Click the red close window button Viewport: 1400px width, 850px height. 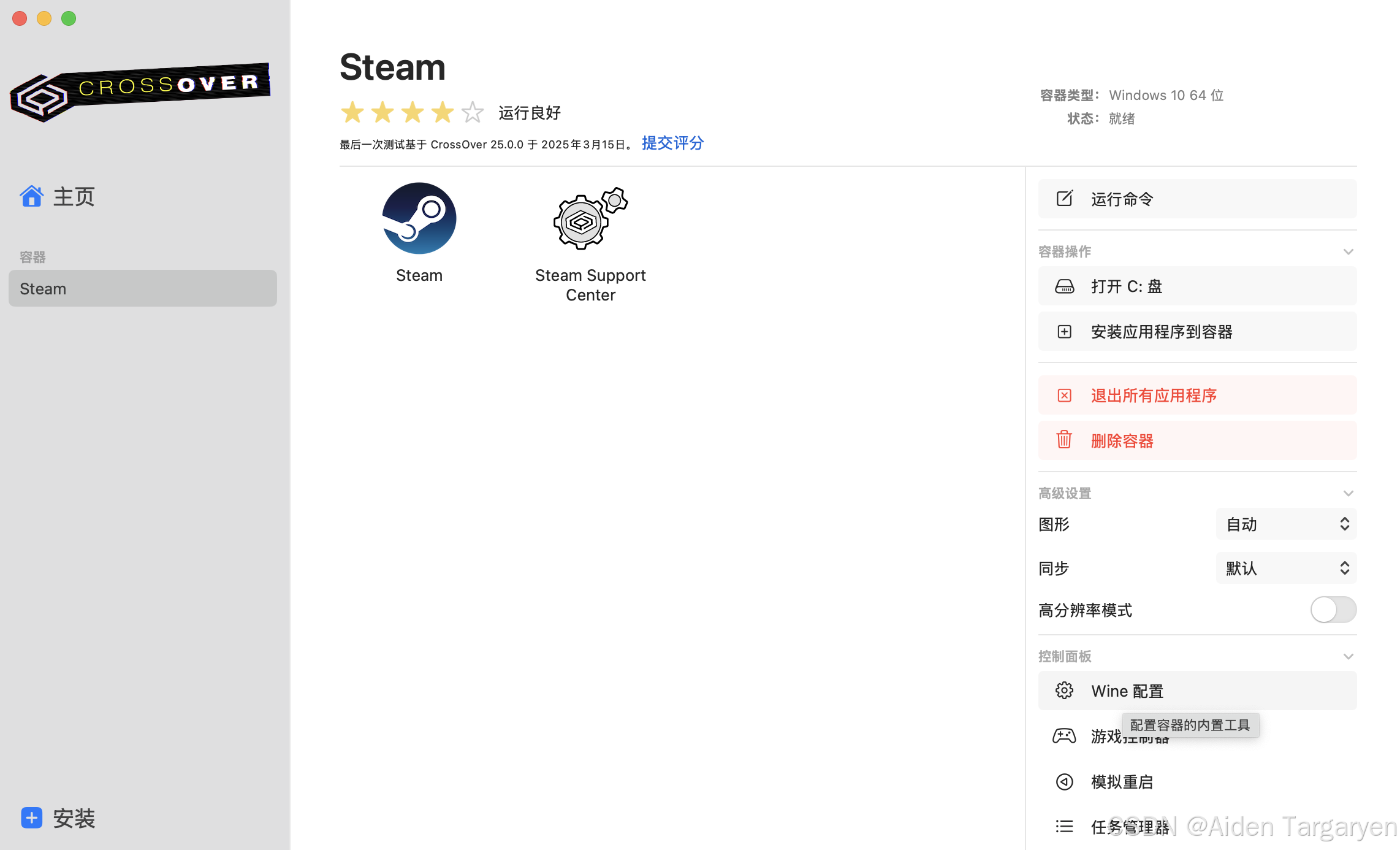[x=20, y=18]
